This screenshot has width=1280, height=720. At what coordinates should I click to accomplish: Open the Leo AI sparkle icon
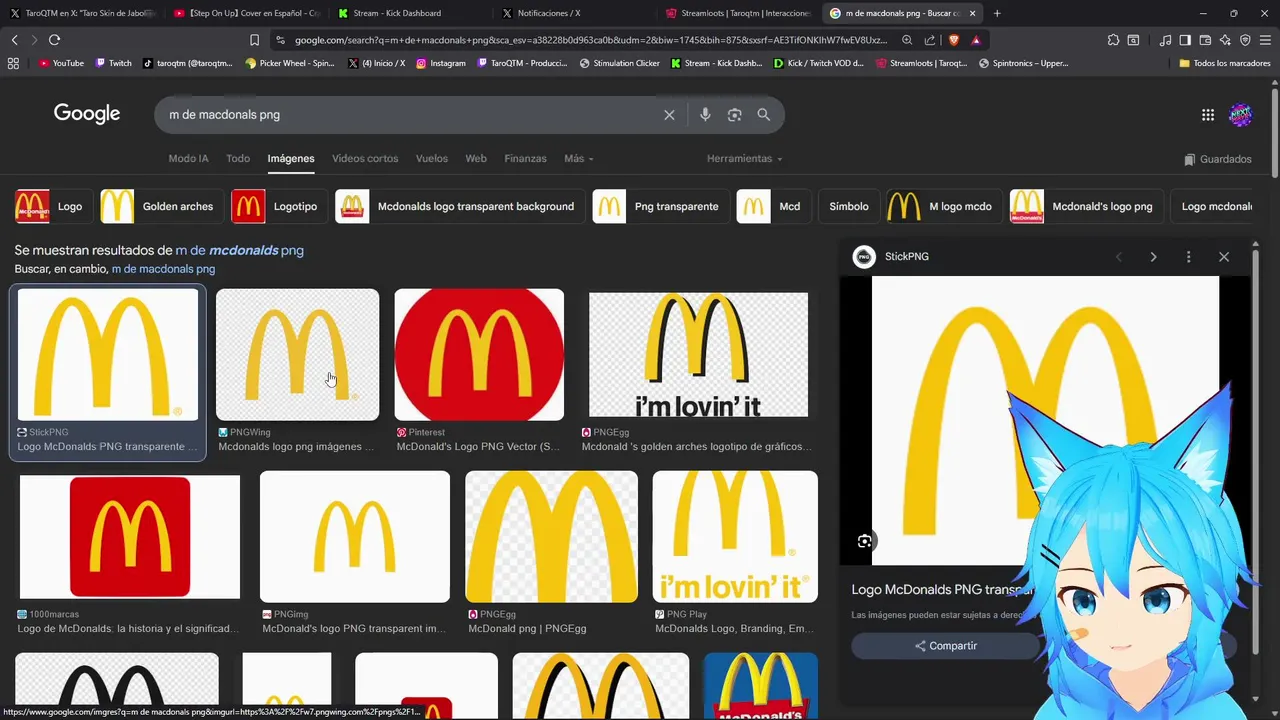tap(1225, 40)
